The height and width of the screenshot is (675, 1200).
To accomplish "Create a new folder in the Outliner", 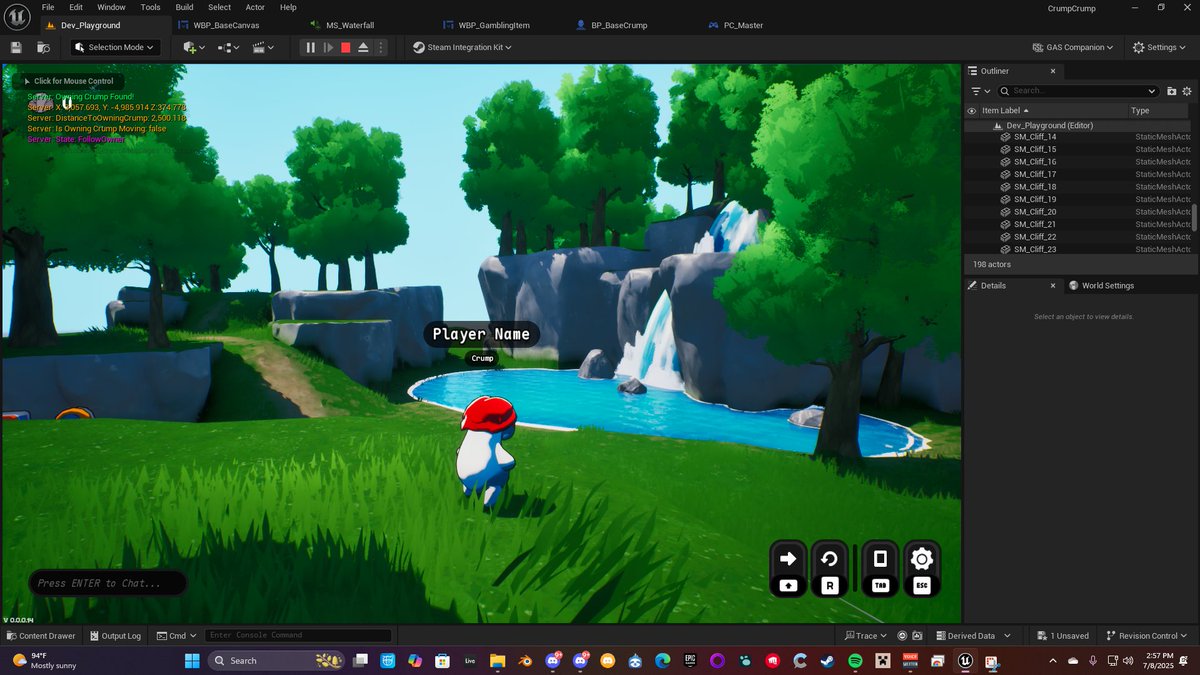I will [1172, 91].
